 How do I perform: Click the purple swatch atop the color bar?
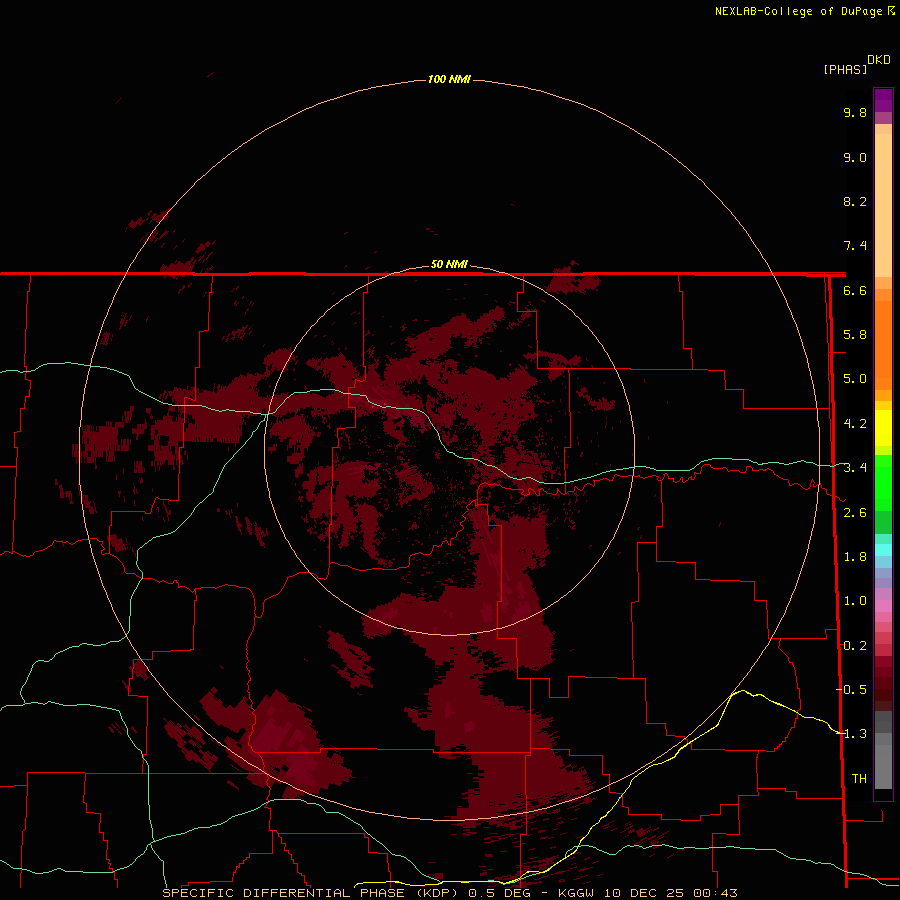[883, 100]
